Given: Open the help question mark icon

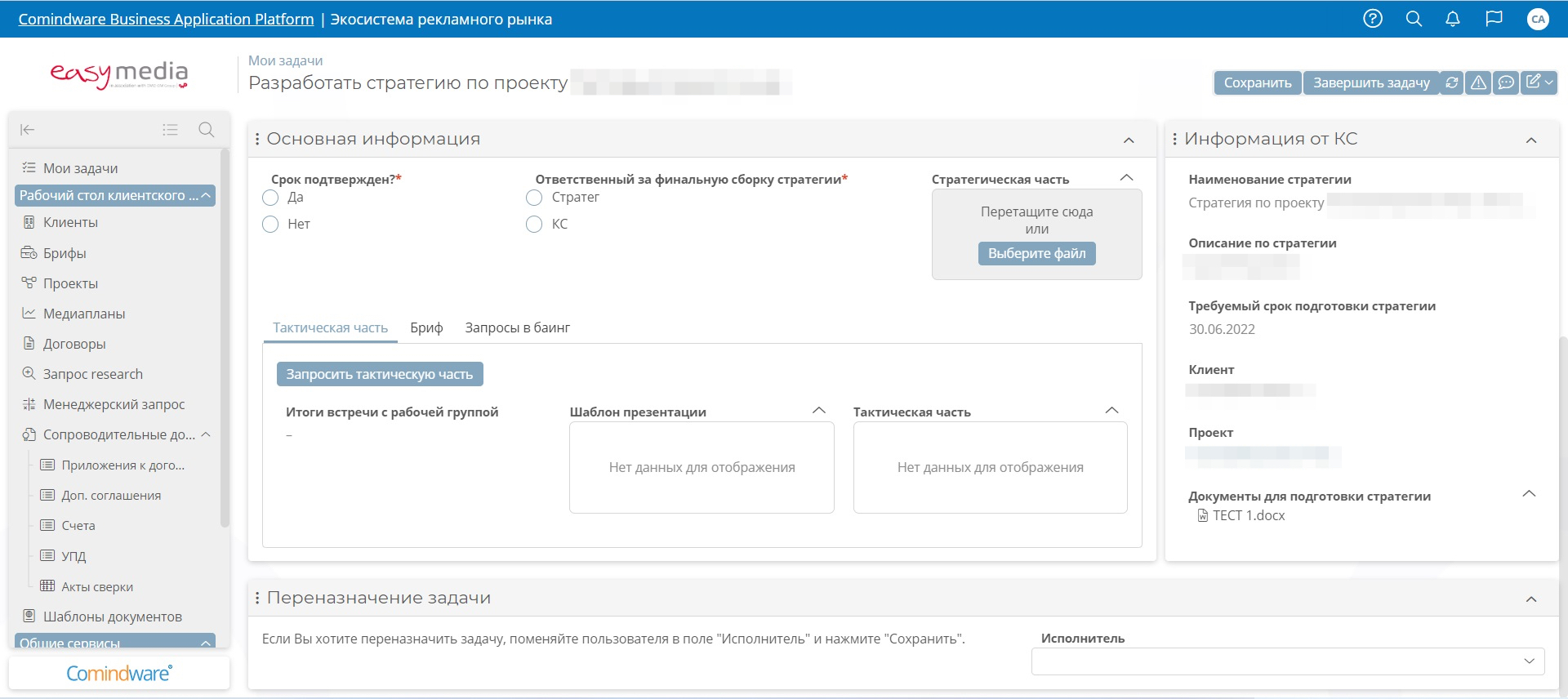Looking at the screenshot, I should 1373,19.
